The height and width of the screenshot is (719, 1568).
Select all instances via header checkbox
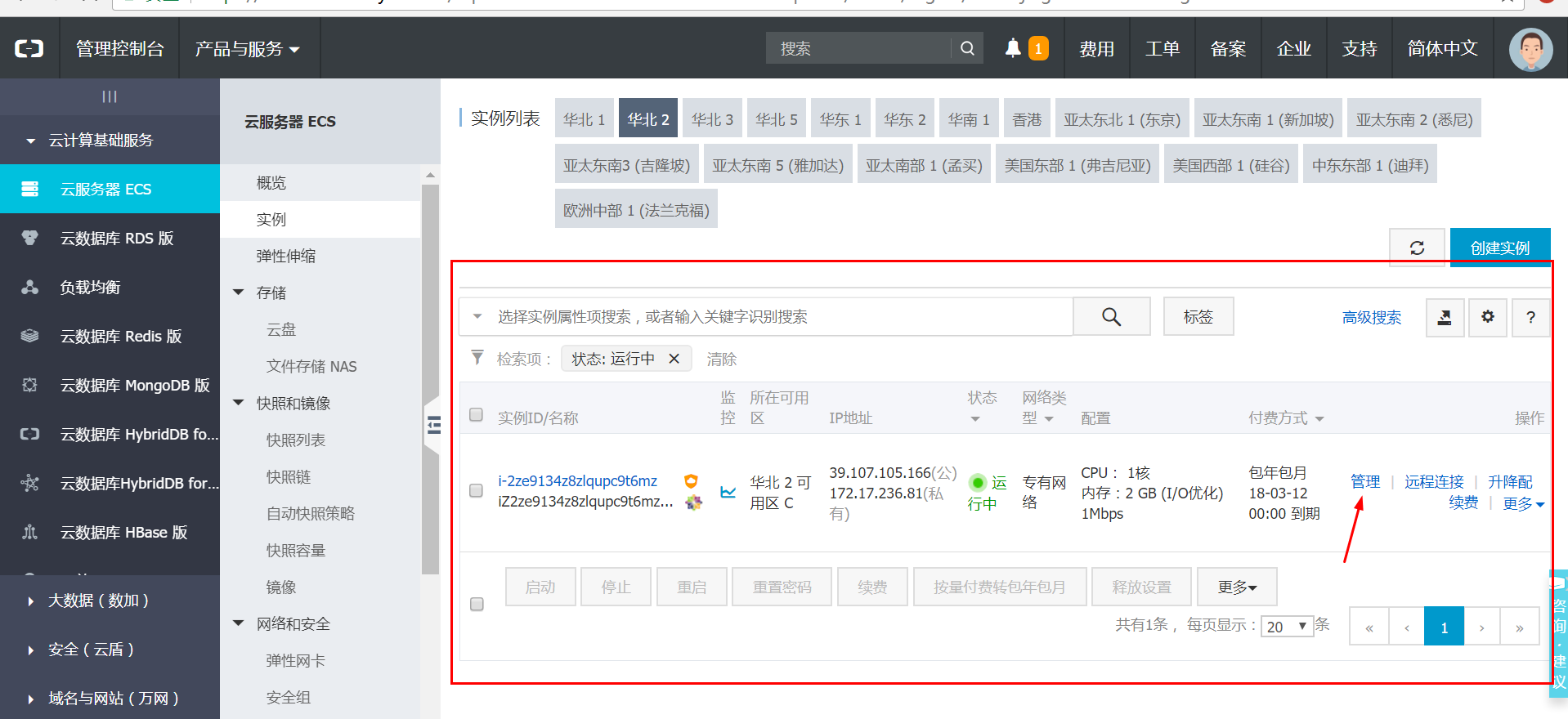(x=476, y=414)
